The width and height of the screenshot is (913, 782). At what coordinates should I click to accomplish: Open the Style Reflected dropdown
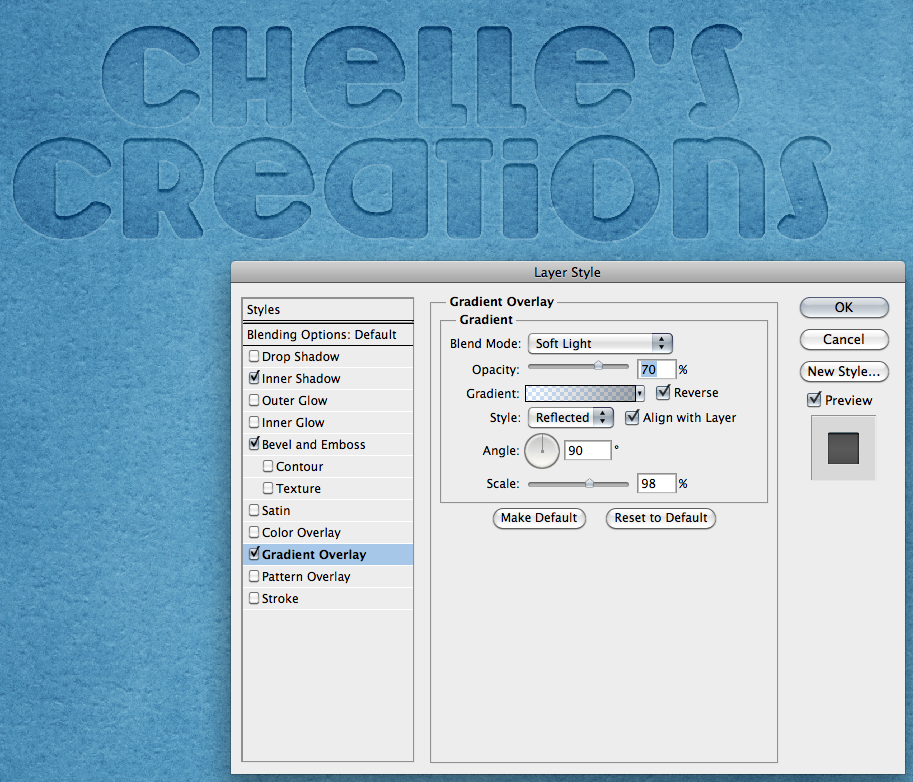coord(571,417)
